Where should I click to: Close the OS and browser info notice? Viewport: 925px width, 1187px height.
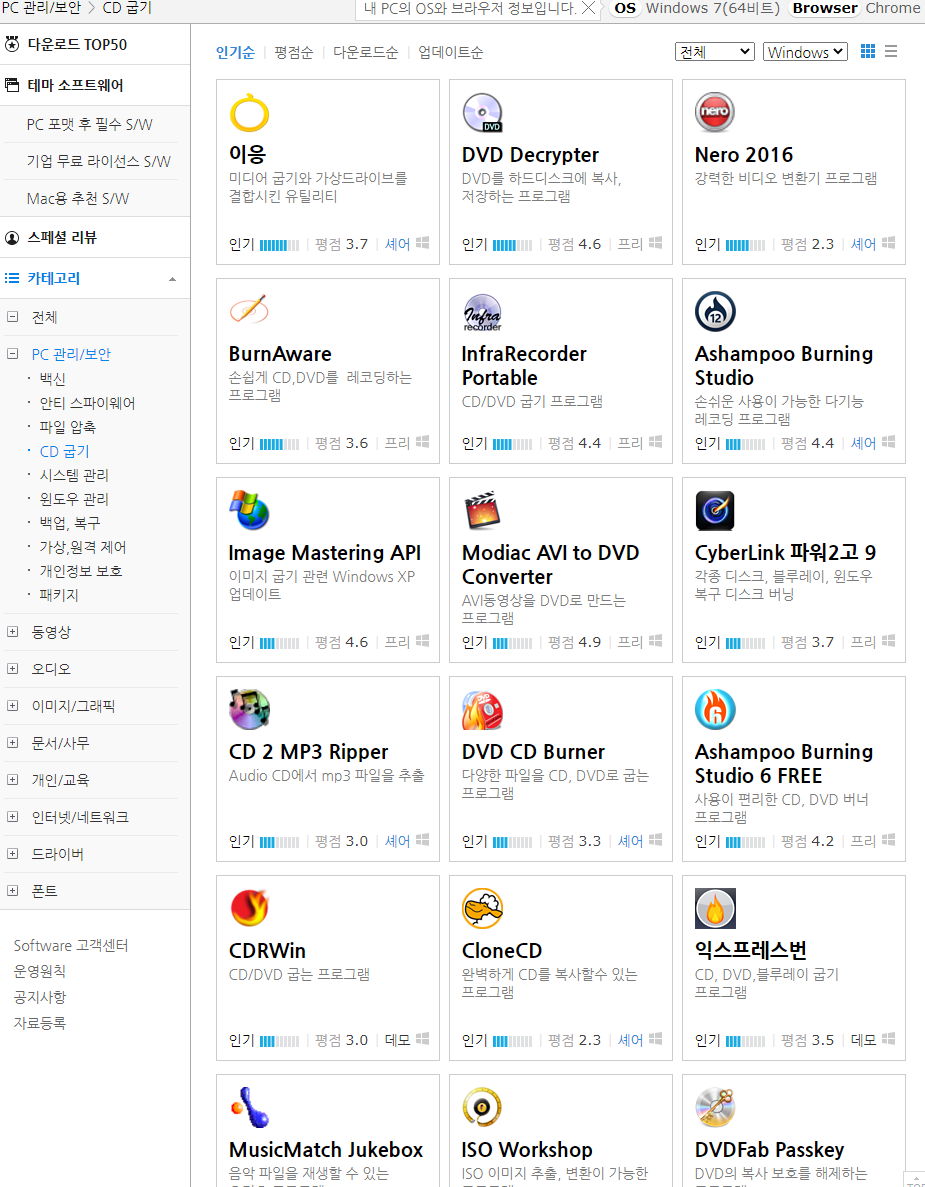[587, 8]
